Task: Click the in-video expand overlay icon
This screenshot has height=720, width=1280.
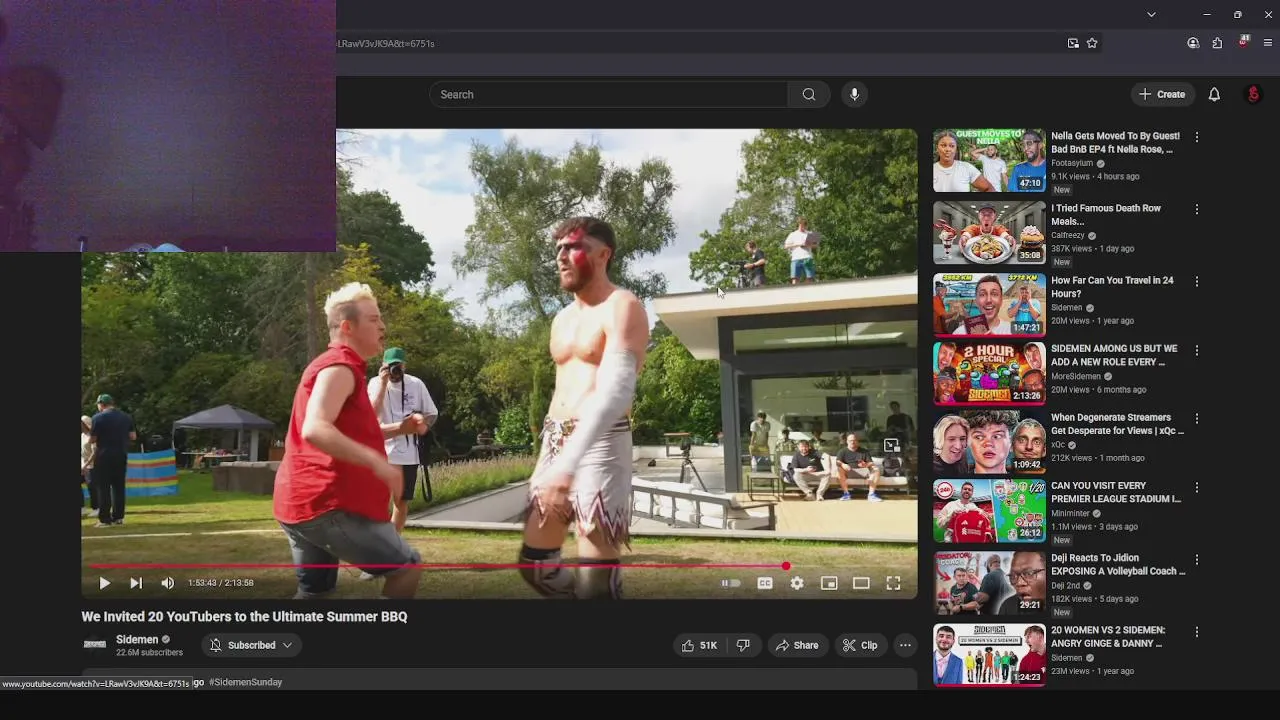Action: pyautogui.click(x=891, y=446)
